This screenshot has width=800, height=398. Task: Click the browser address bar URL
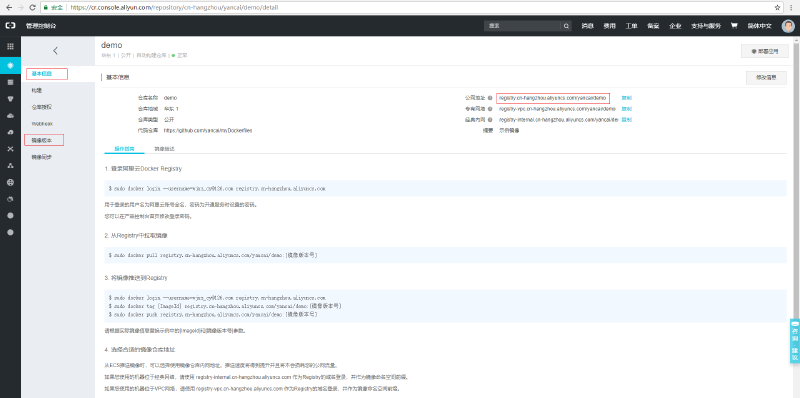click(173, 8)
